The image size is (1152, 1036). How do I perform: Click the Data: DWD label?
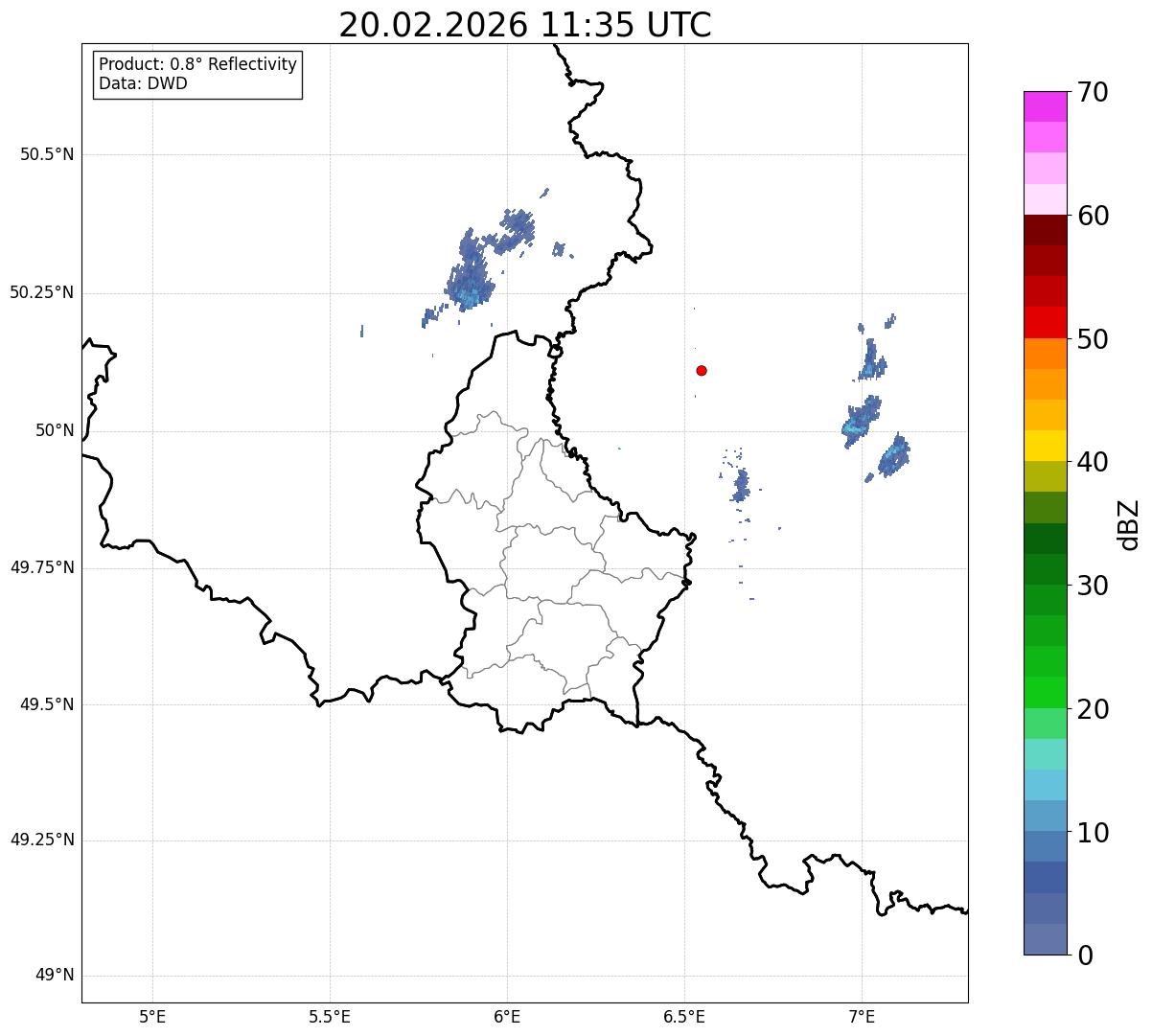coord(143,83)
